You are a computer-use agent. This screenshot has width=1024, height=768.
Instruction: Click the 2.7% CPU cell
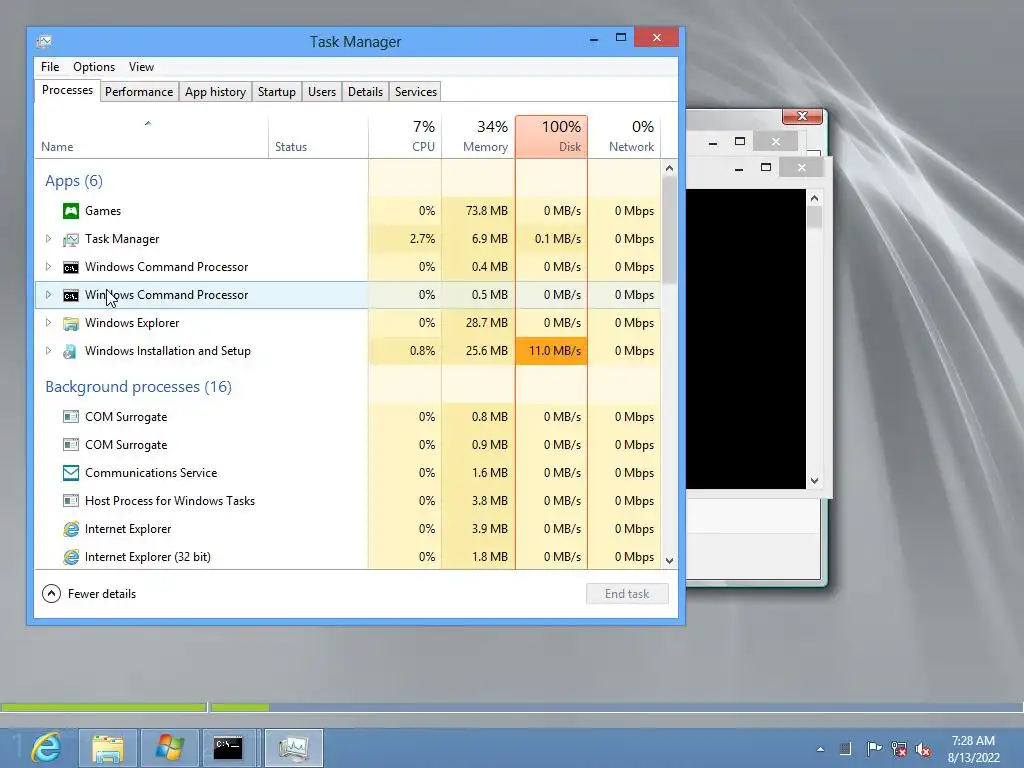pyautogui.click(x=405, y=239)
